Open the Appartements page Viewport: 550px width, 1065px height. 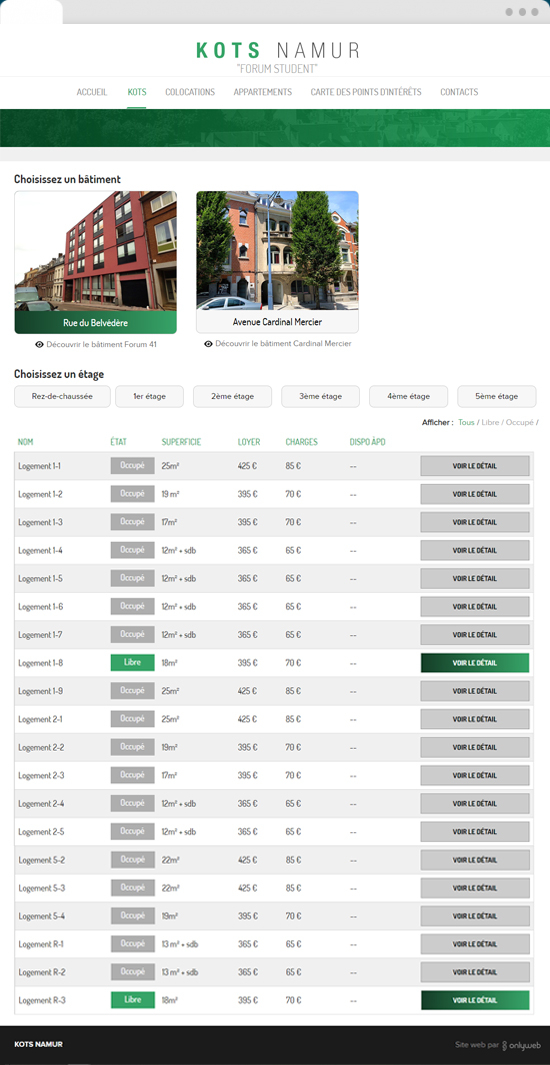(263, 92)
